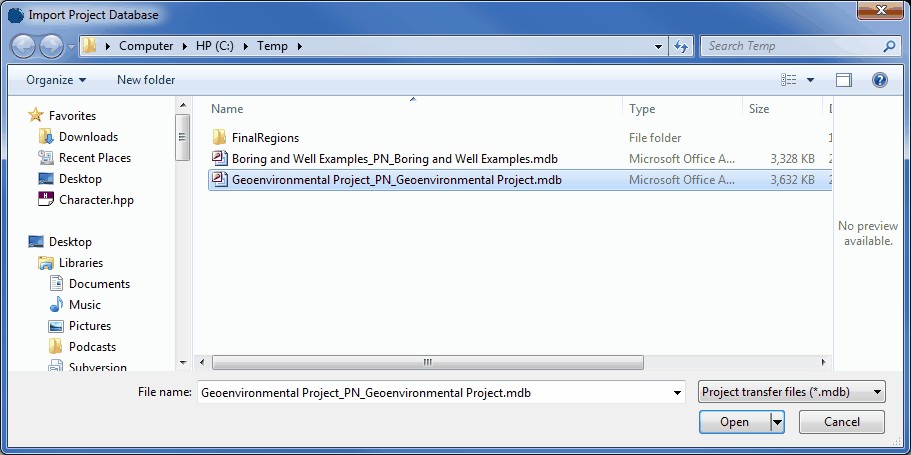The image size is (911, 455).
Task: Click the change view icon
Action: [x=789, y=80]
